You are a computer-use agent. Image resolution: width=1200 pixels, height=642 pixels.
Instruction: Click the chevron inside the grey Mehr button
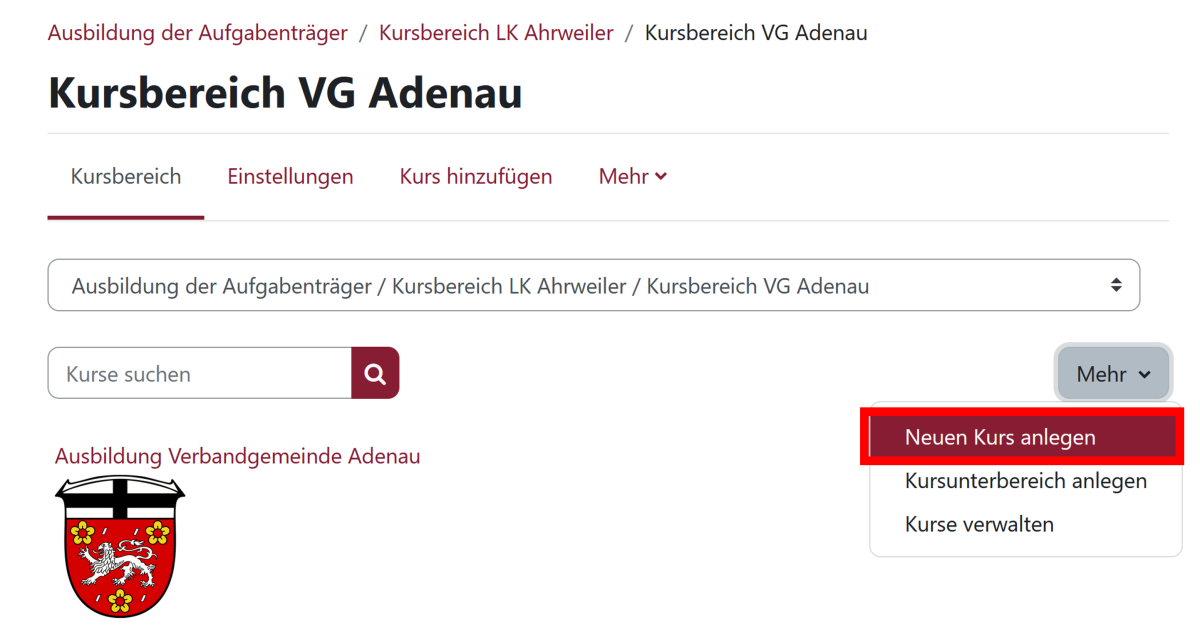click(x=1144, y=375)
